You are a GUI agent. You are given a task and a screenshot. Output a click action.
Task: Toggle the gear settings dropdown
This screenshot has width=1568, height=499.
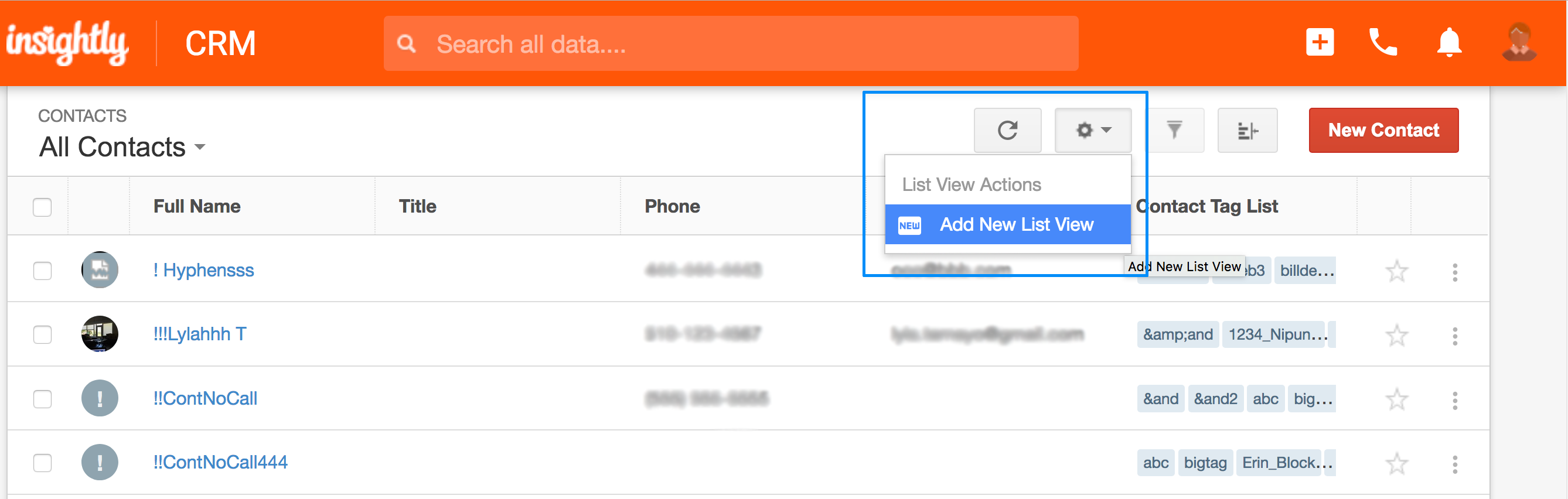click(x=1093, y=130)
